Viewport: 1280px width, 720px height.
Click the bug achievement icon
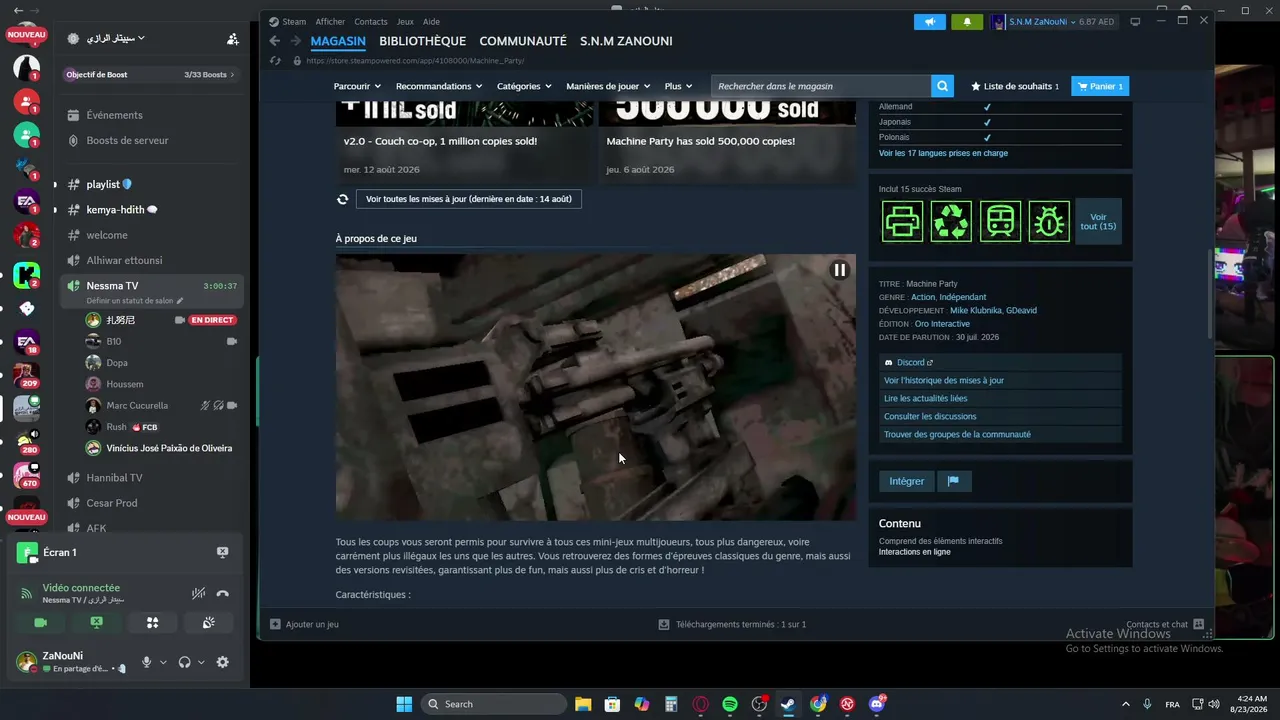pyautogui.click(x=1049, y=221)
